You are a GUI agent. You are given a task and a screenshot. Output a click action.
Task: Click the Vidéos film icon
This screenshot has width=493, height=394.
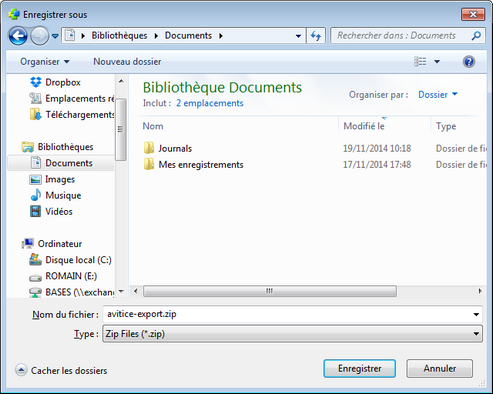(x=35, y=211)
